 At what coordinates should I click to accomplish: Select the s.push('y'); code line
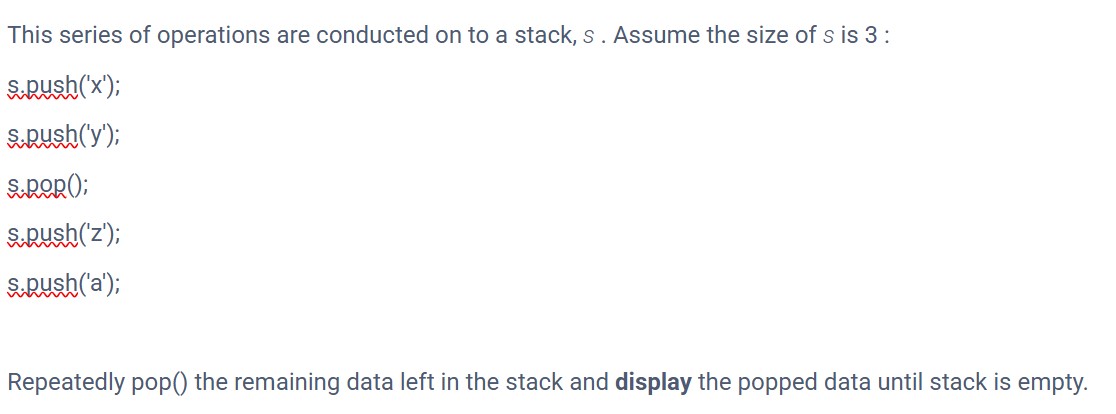point(64,136)
